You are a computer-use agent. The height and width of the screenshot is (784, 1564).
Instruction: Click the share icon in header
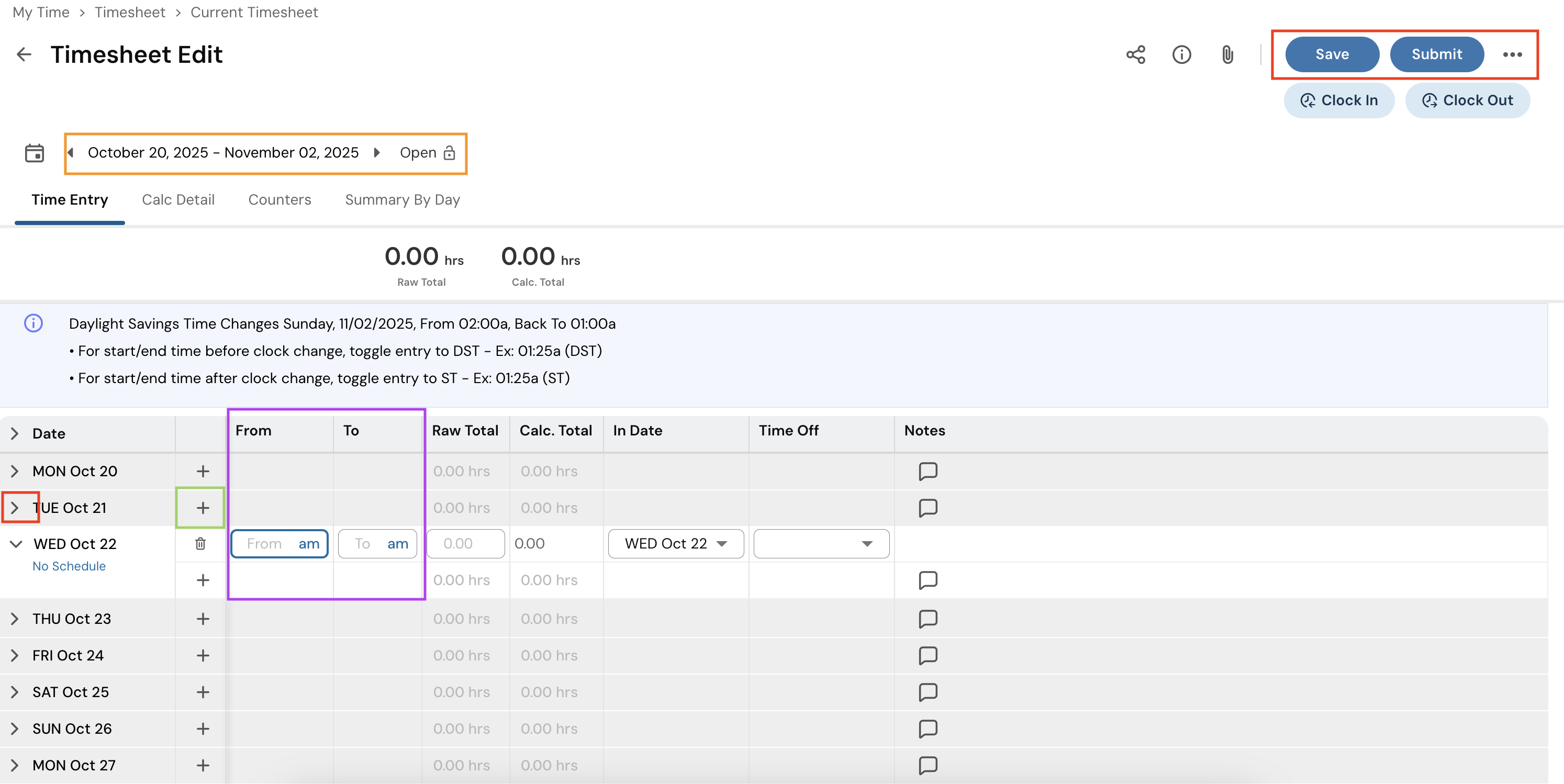(x=1135, y=54)
